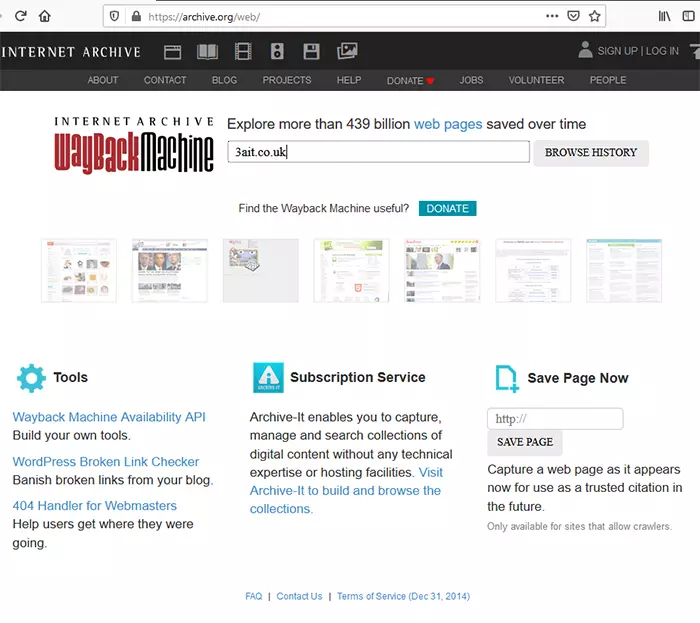Visit Archive-It collections link
The image size is (700, 623).
click(x=346, y=490)
